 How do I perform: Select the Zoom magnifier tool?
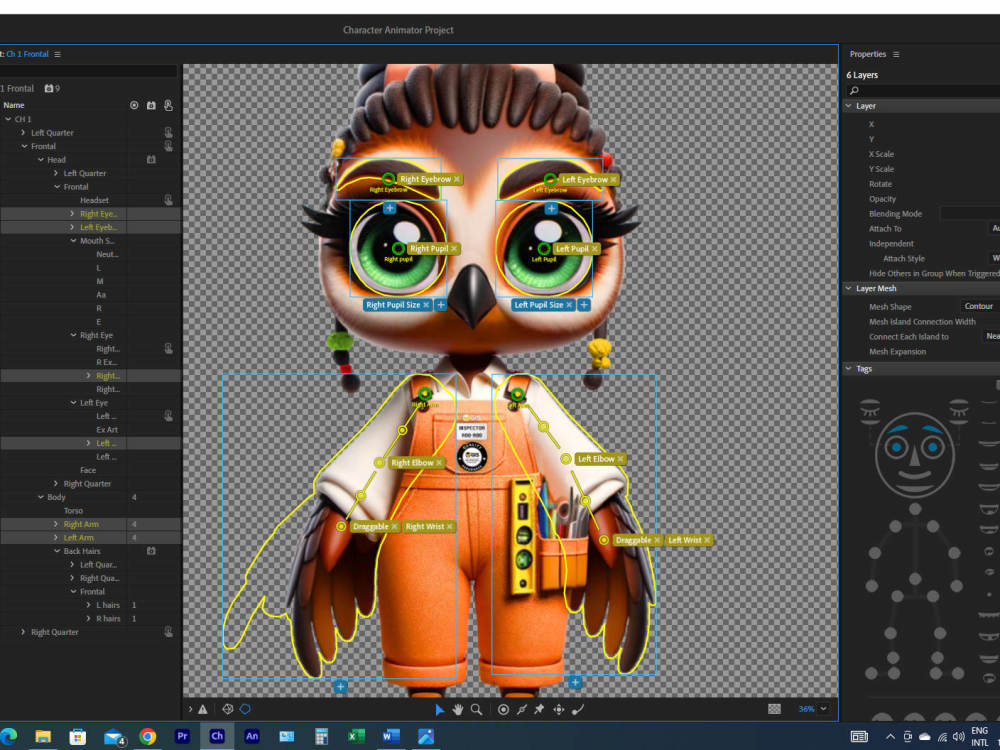[476, 709]
